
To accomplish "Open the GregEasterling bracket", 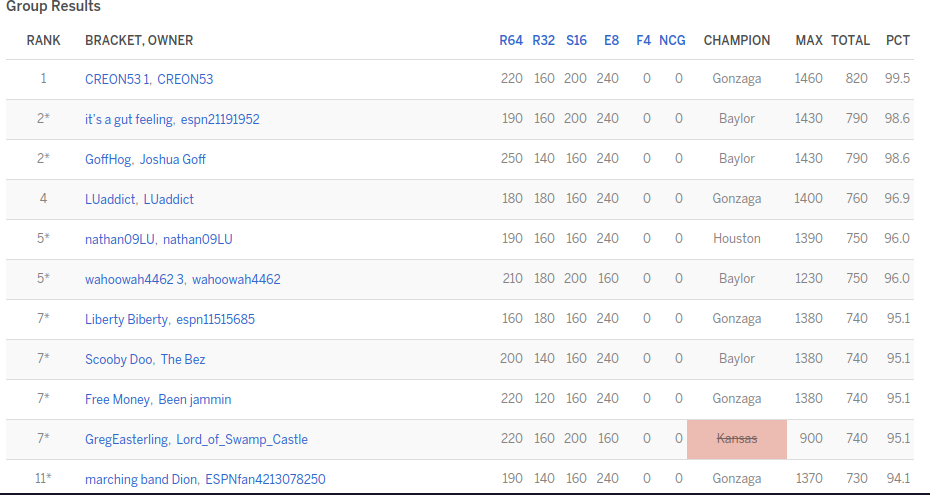I will point(127,439).
